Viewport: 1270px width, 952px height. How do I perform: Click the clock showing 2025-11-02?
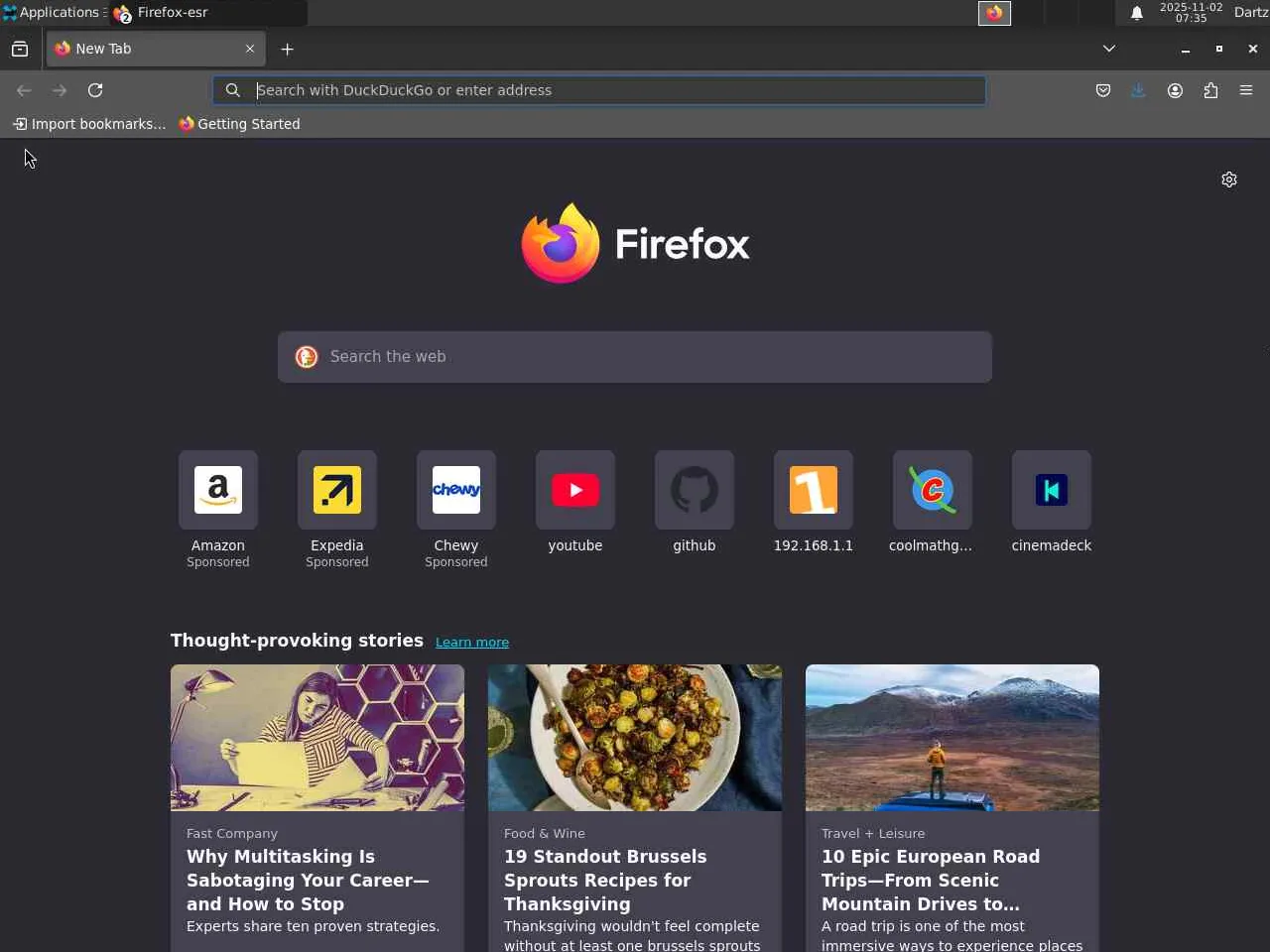click(x=1192, y=13)
